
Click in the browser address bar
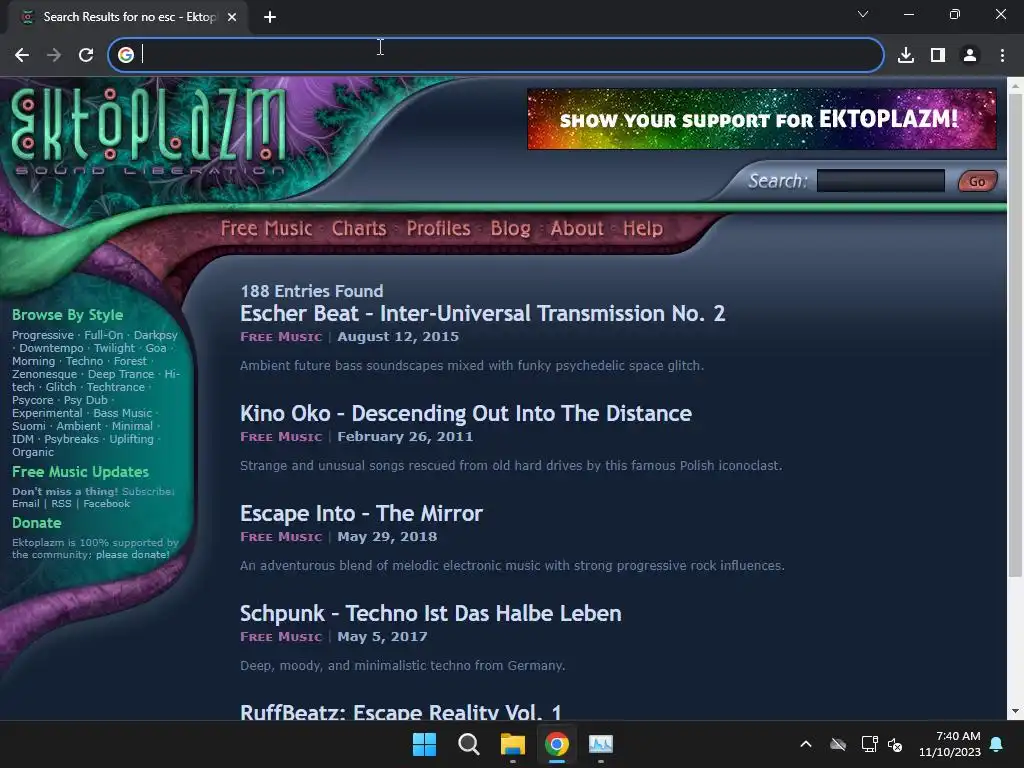tap(496, 55)
